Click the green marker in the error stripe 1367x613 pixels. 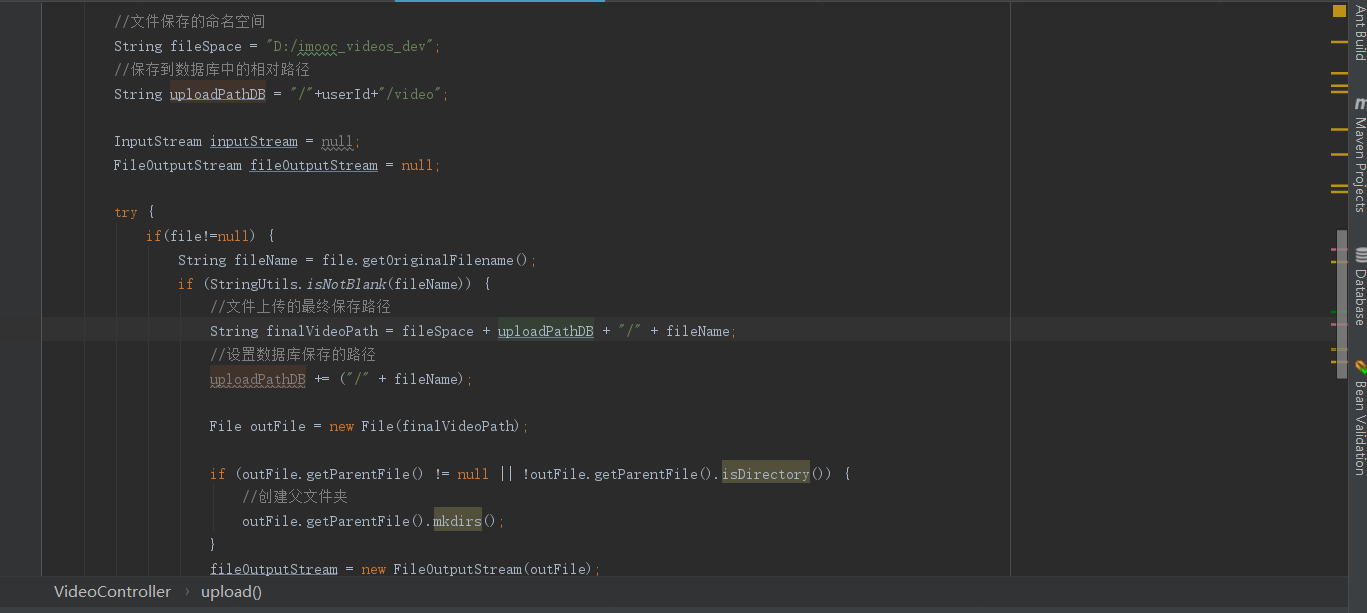(x=1334, y=313)
